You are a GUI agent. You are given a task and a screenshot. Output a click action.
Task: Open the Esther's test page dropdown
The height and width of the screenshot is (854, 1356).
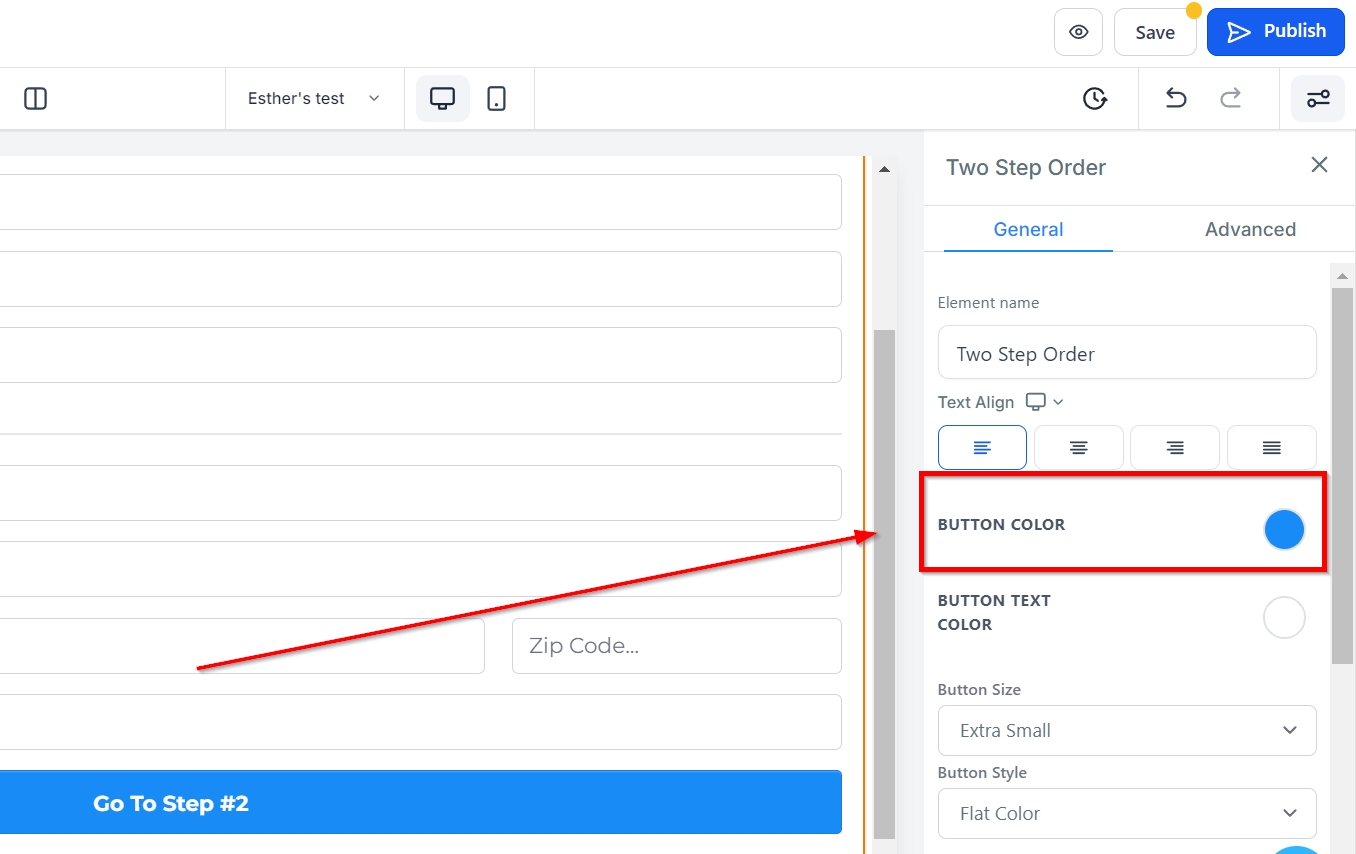[314, 98]
